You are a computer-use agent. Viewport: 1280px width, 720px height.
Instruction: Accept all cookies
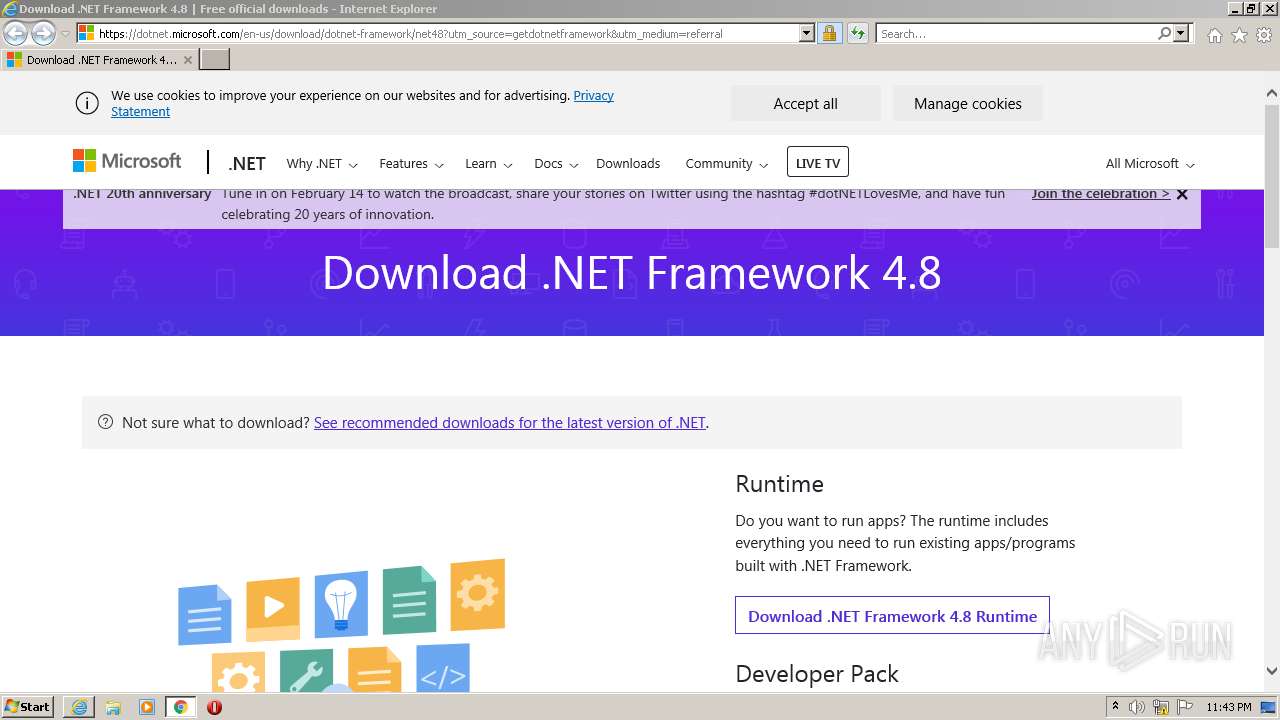(806, 103)
